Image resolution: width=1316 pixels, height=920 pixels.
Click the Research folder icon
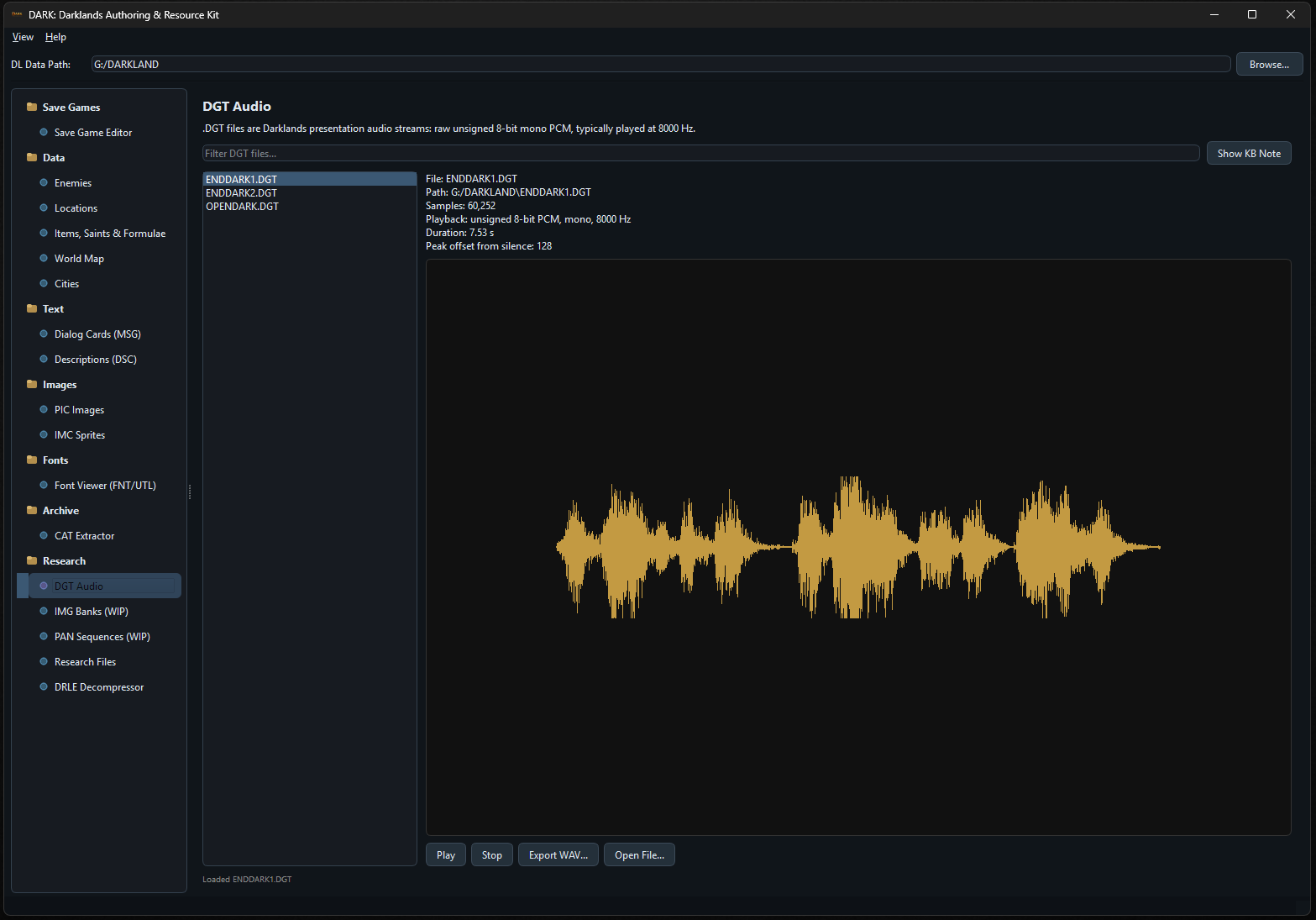click(32, 560)
